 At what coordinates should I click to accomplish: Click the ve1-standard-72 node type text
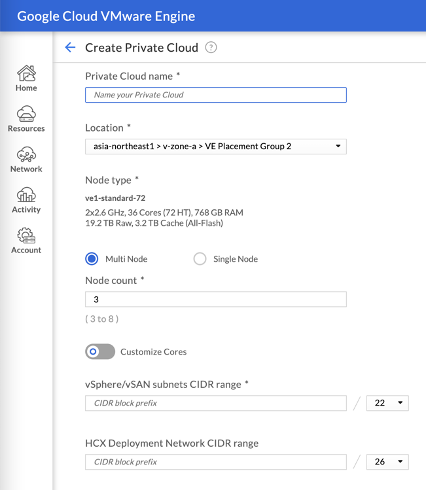click(x=115, y=198)
